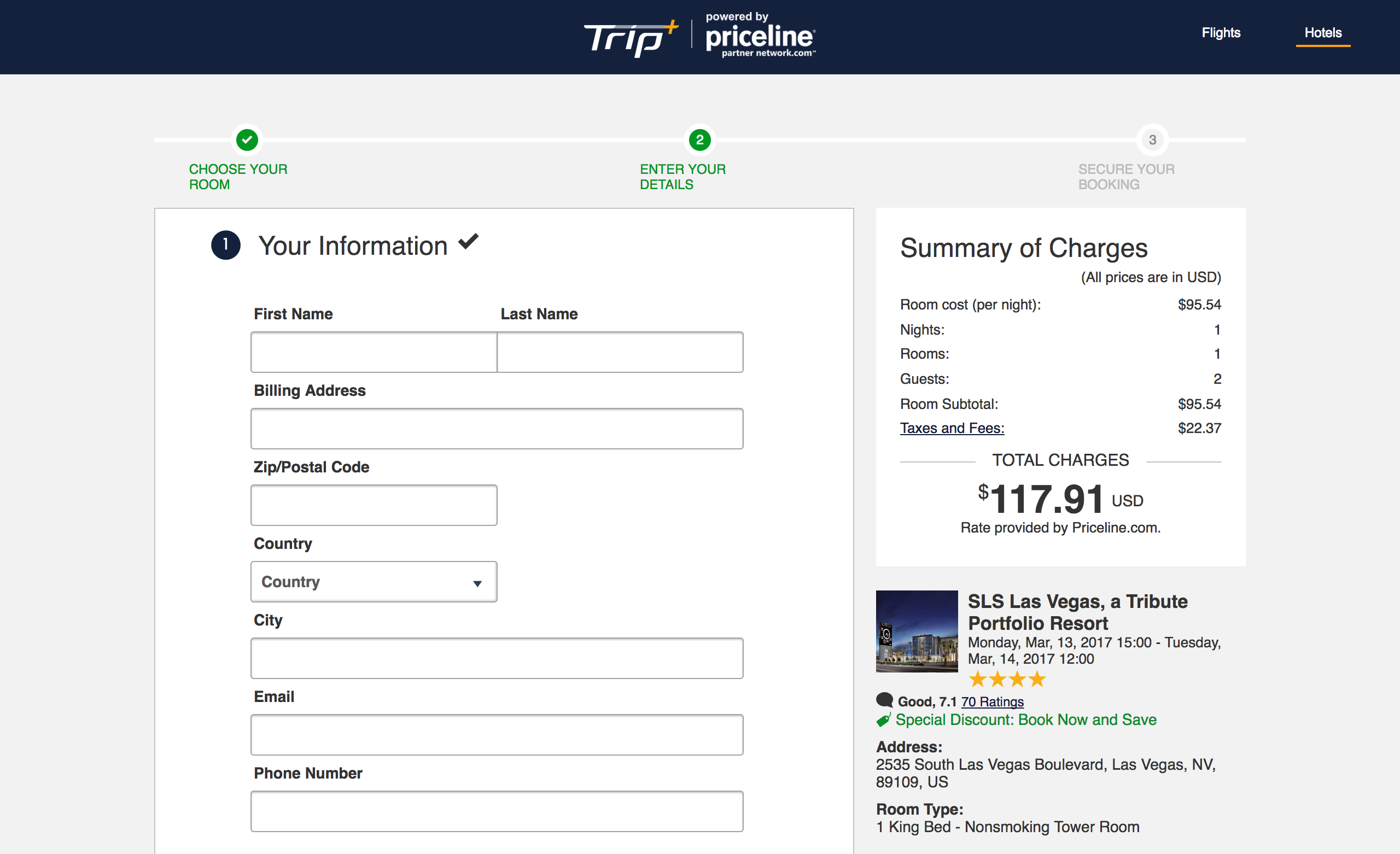Click the step 2 Enter Your Details circle
The width and height of the screenshot is (1400, 854).
pos(699,140)
